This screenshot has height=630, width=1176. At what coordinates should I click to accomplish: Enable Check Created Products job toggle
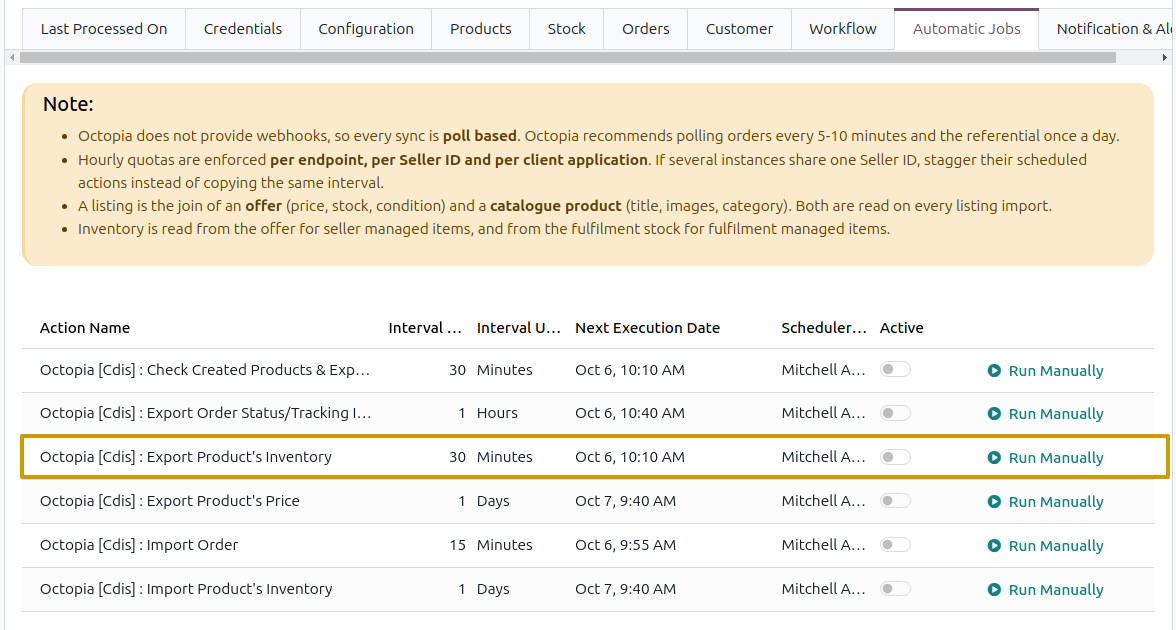pyautogui.click(x=895, y=369)
